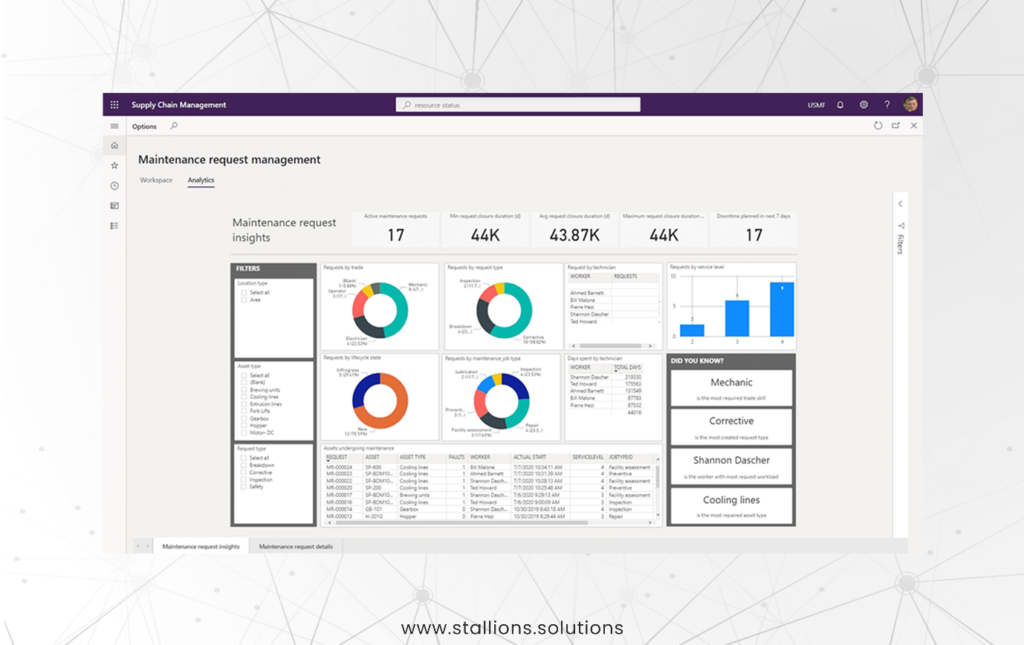Check Area under Location type

244,300
